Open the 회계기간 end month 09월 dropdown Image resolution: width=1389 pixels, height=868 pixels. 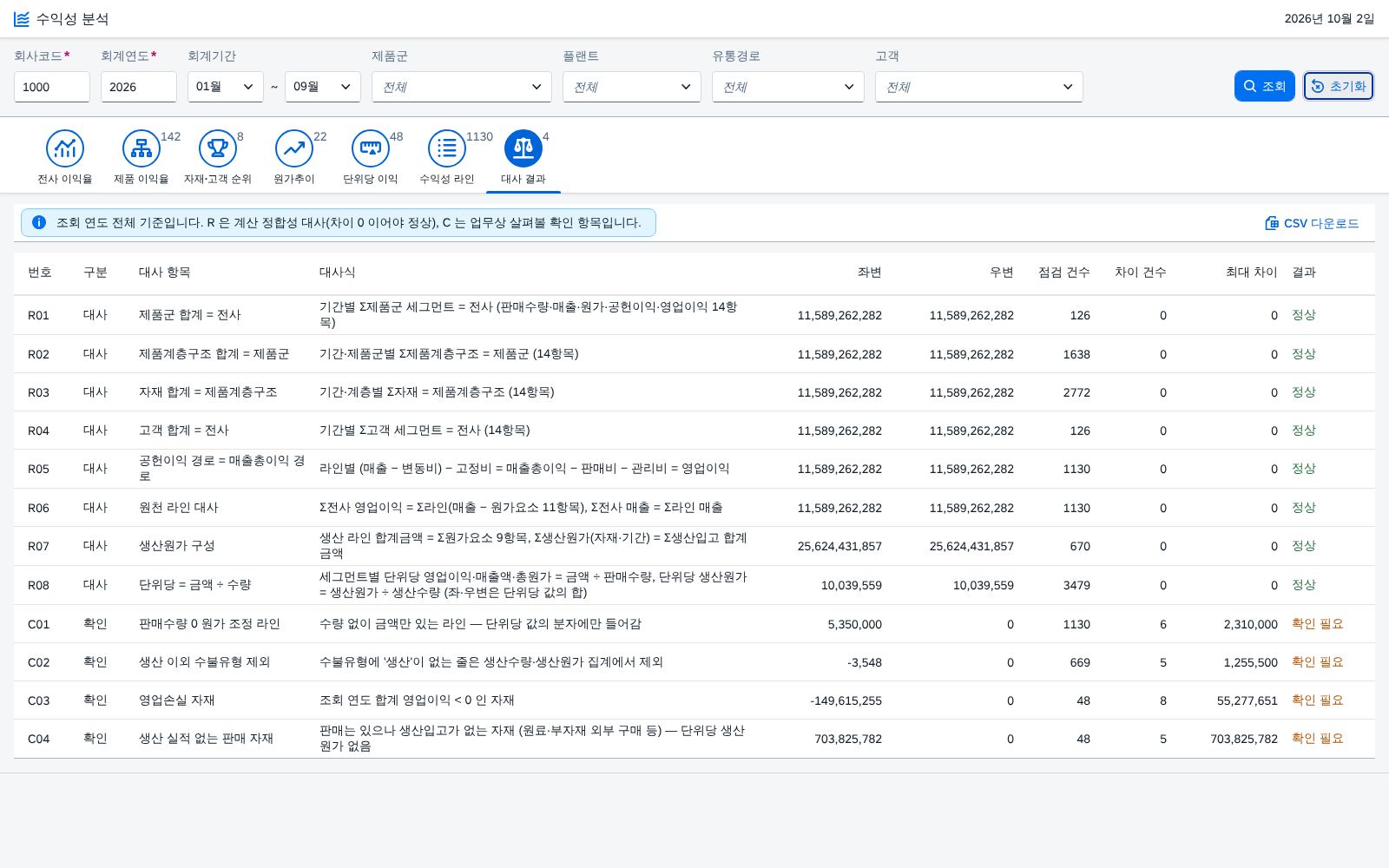coord(323,87)
